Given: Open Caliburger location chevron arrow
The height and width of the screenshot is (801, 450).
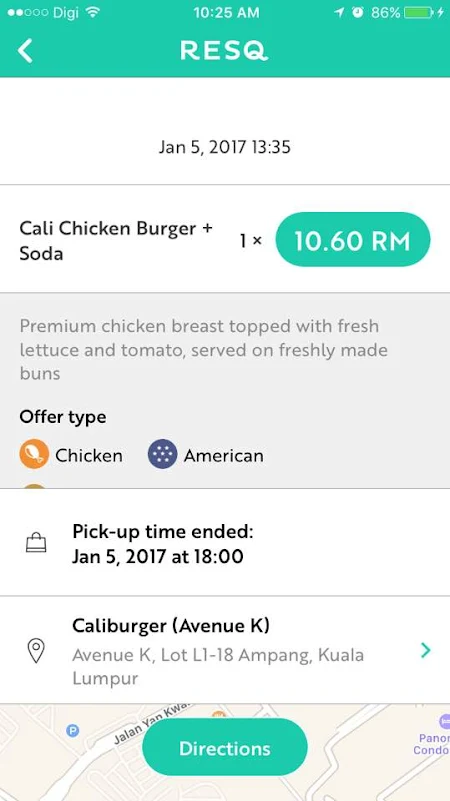Looking at the screenshot, I should click(x=425, y=650).
